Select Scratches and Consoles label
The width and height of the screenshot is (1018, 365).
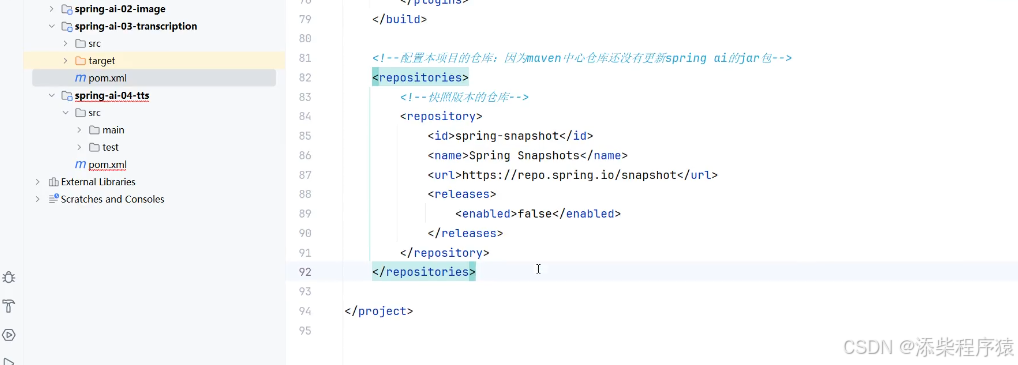point(112,199)
